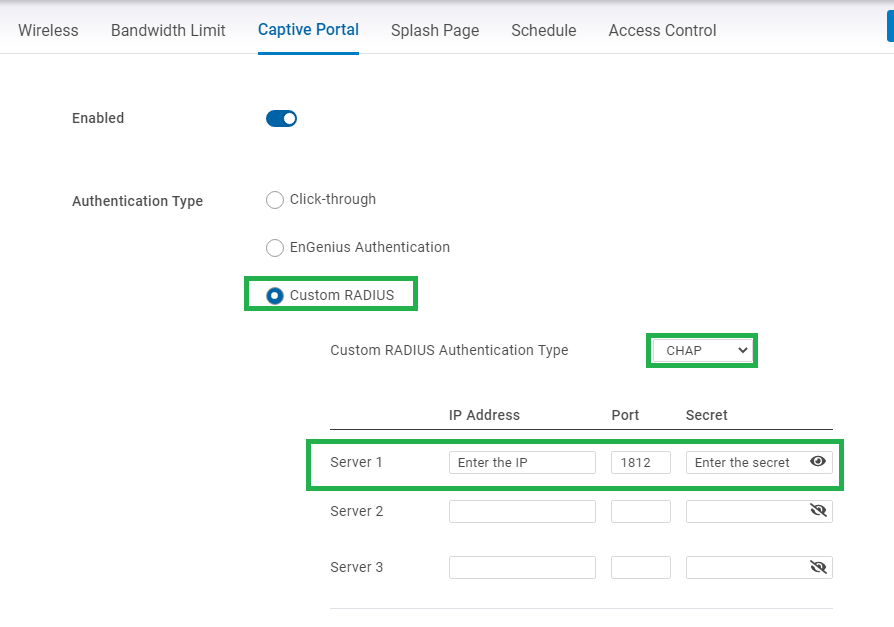The width and height of the screenshot is (894, 627).
Task: Select the Custom RADIUS radio option
Action: tap(275, 296)
